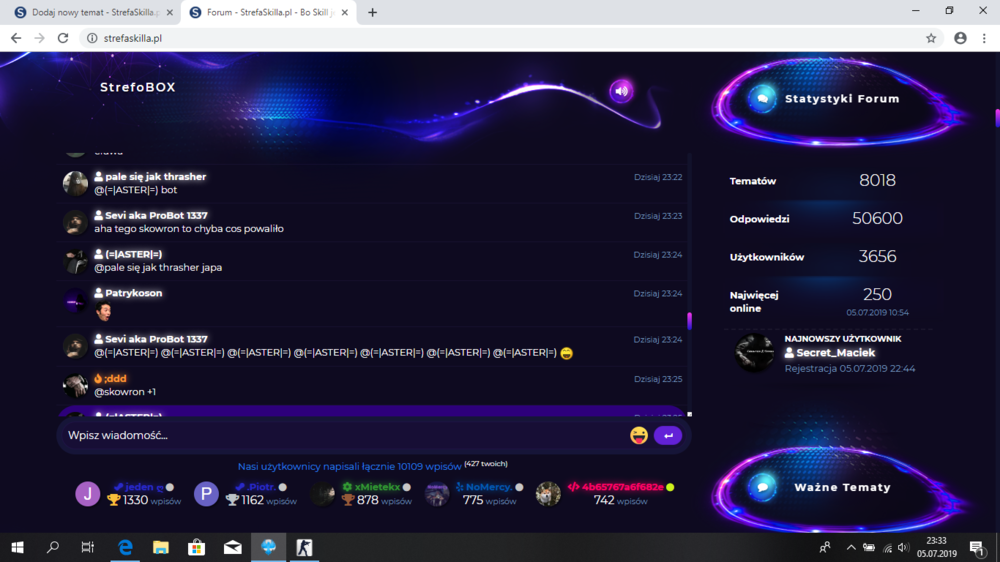Switch to the Dodaj nowy temat tab

[94, 12]
